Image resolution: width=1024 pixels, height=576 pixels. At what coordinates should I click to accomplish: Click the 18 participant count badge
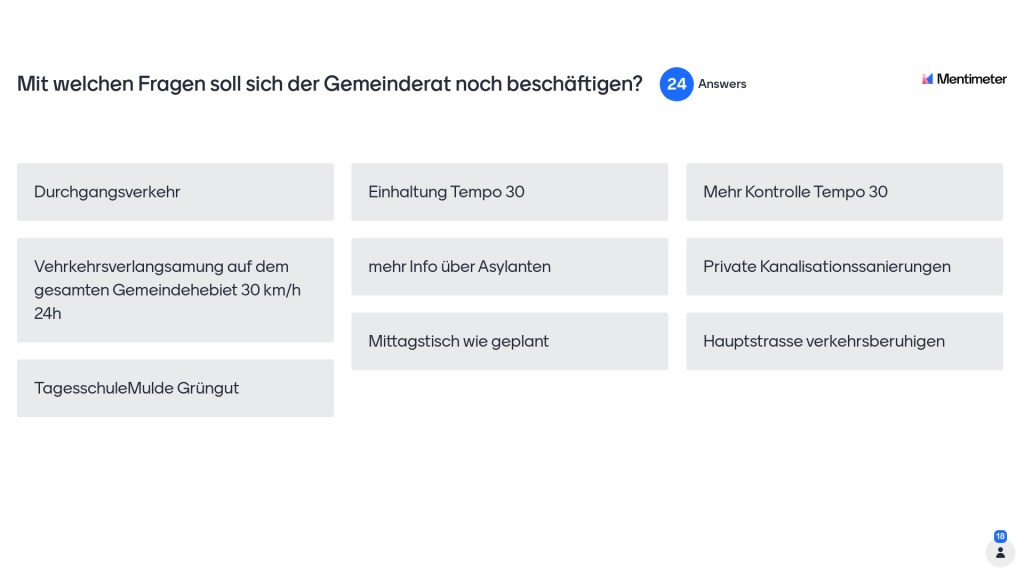click(x=1000, y=536)
